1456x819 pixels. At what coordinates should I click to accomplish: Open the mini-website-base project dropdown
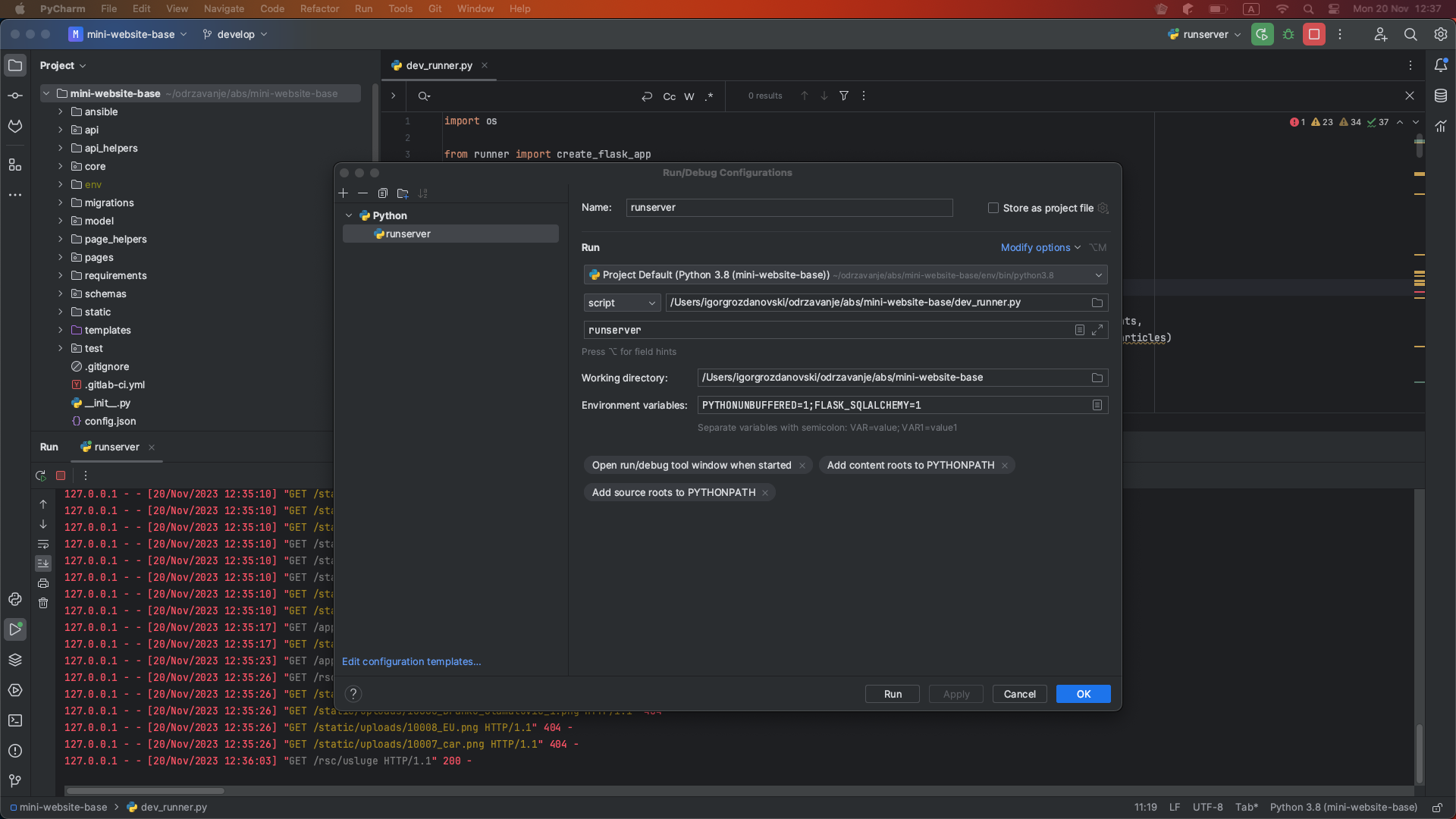[127, 34]
